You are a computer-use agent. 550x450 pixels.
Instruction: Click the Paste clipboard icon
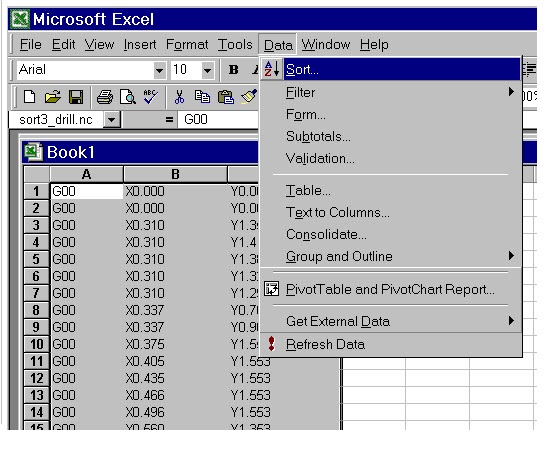[226, 97]
